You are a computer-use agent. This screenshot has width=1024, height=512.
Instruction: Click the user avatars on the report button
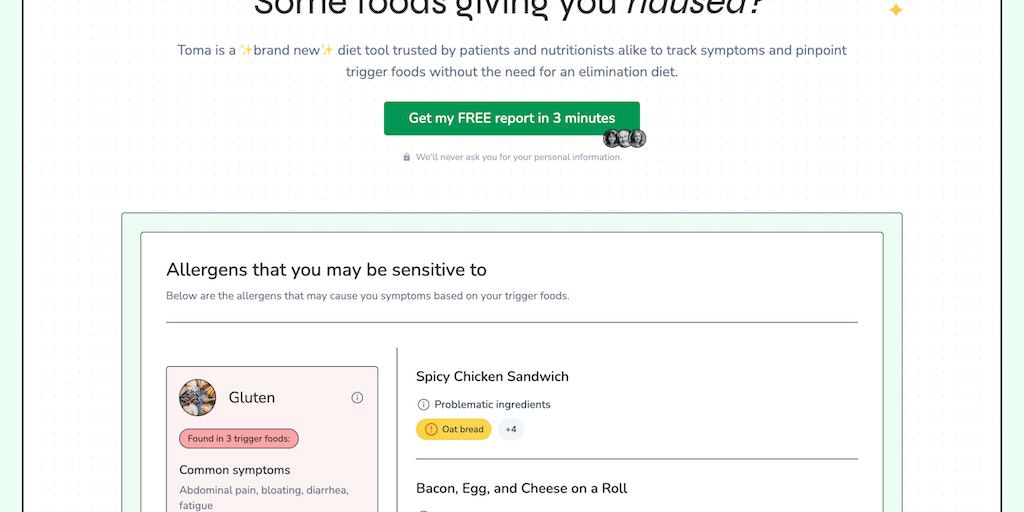point(624,139)
